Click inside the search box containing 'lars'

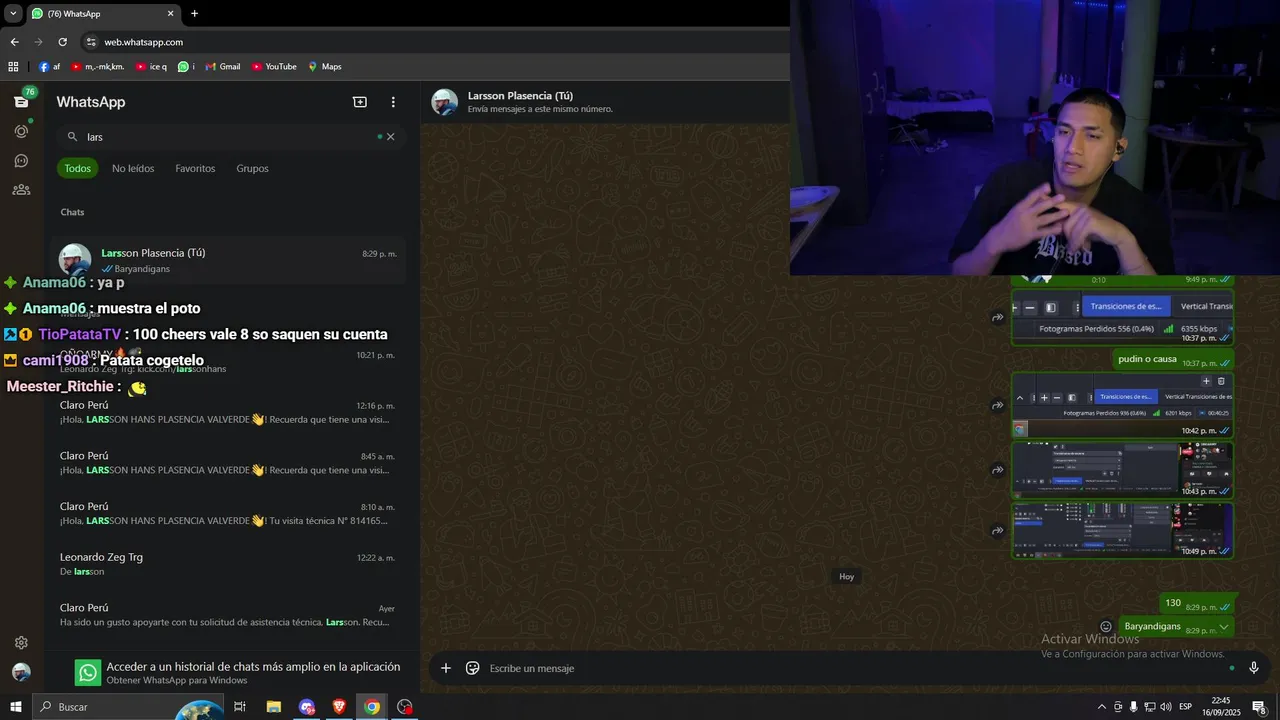(231, 137)
